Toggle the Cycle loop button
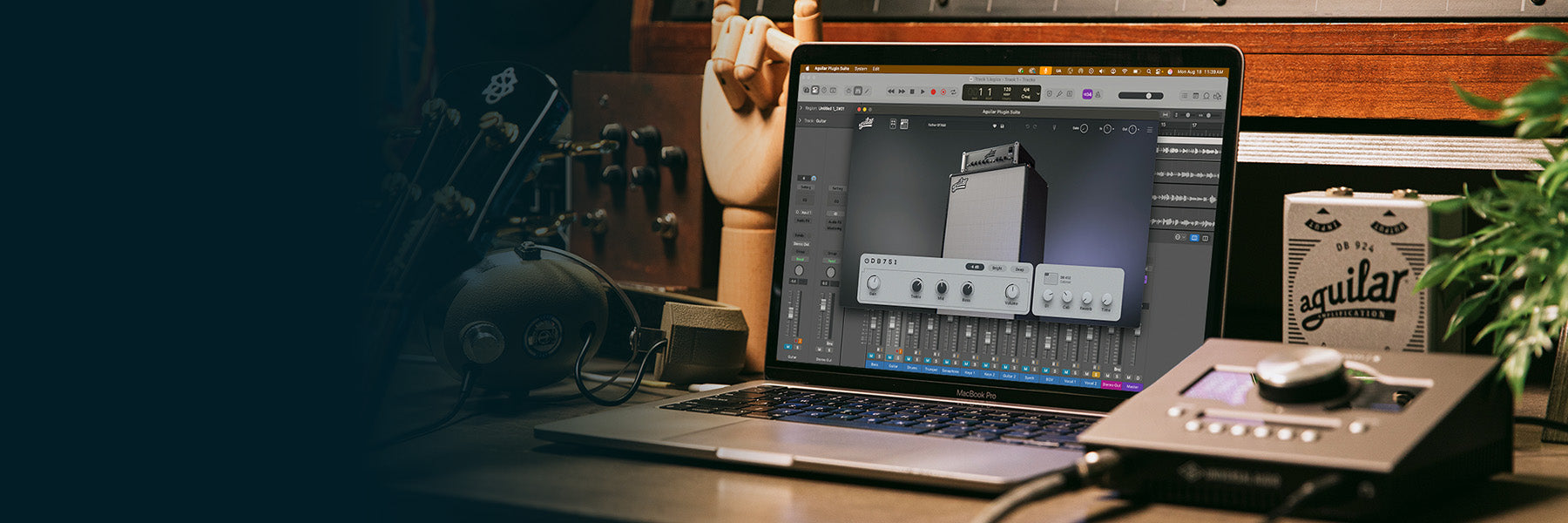 point(953,92)
